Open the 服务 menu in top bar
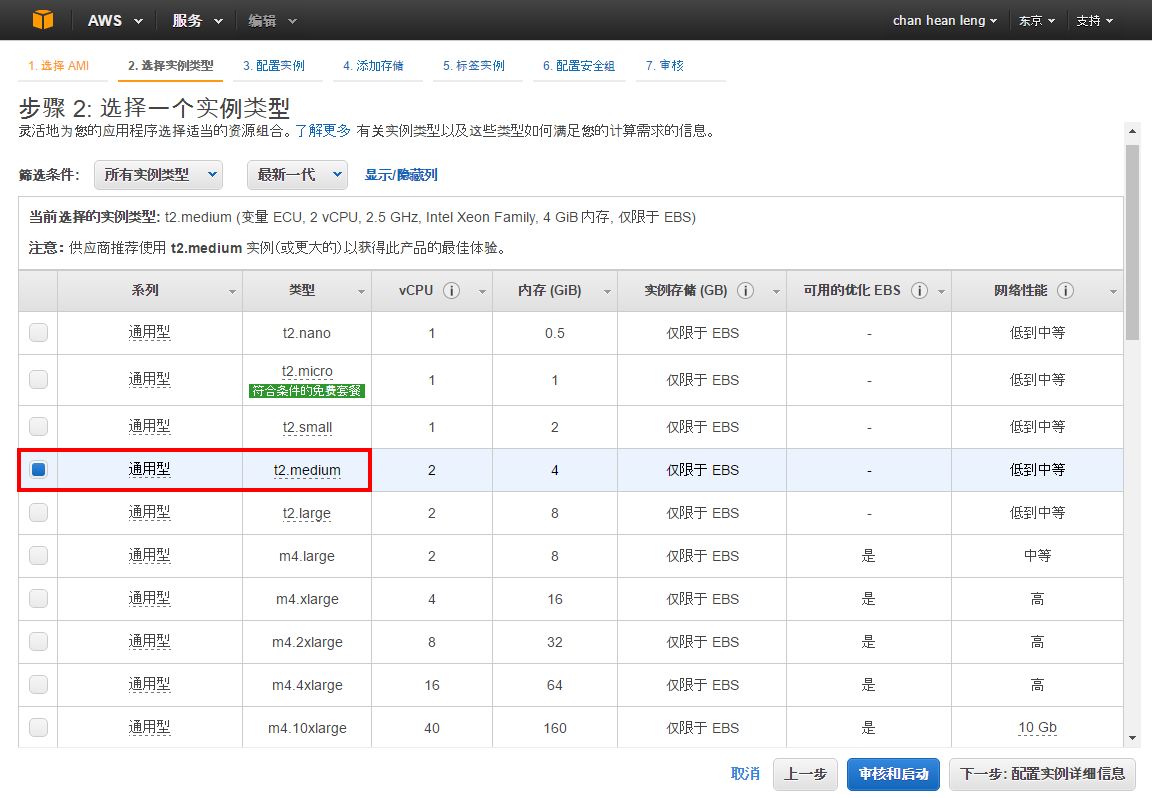Viewport: 1152px width, 798px height. coord(196,21)
